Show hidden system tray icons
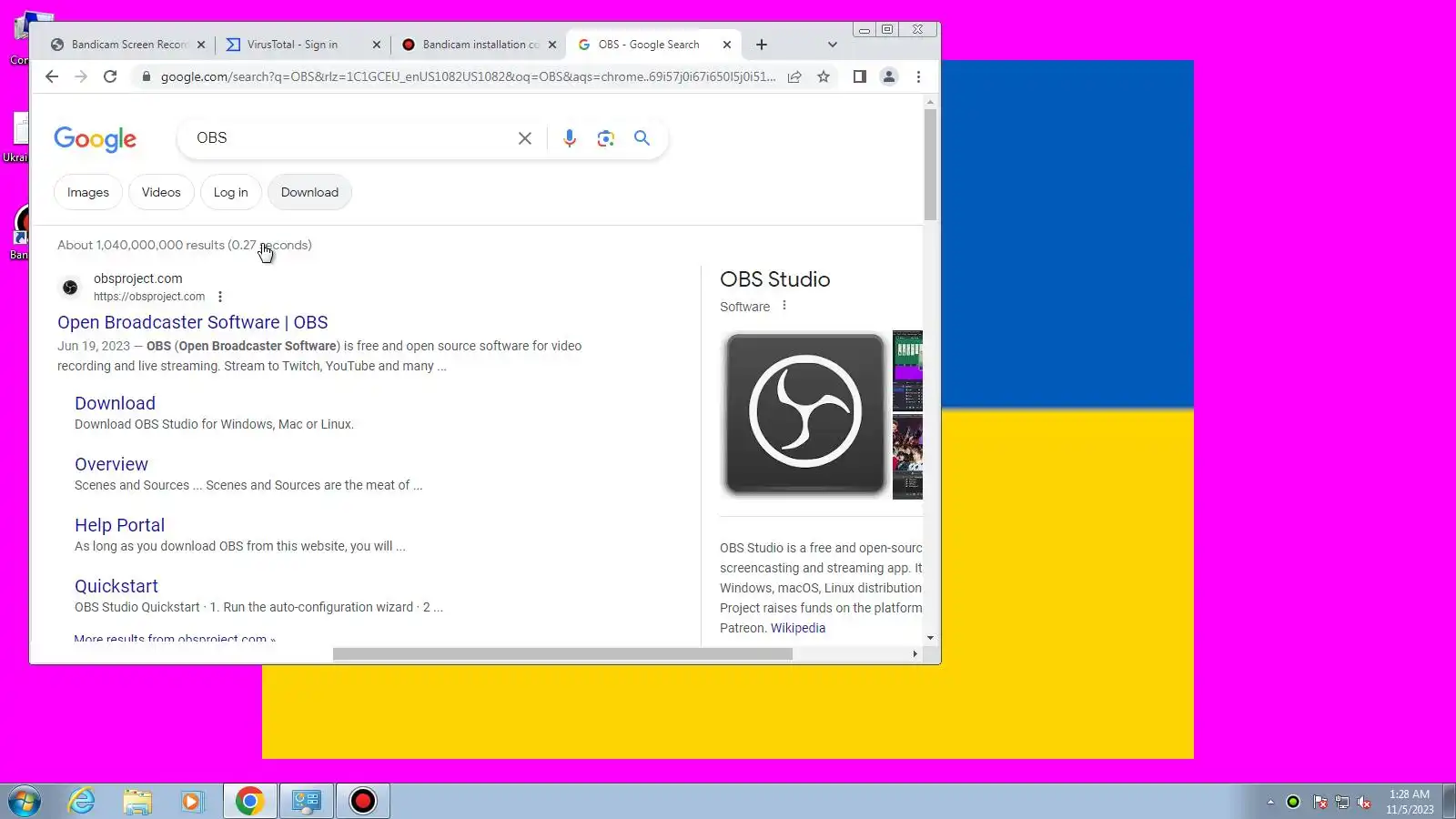Image resolution: width=1456 pixels, height=819 pixels. point(1270,802)
